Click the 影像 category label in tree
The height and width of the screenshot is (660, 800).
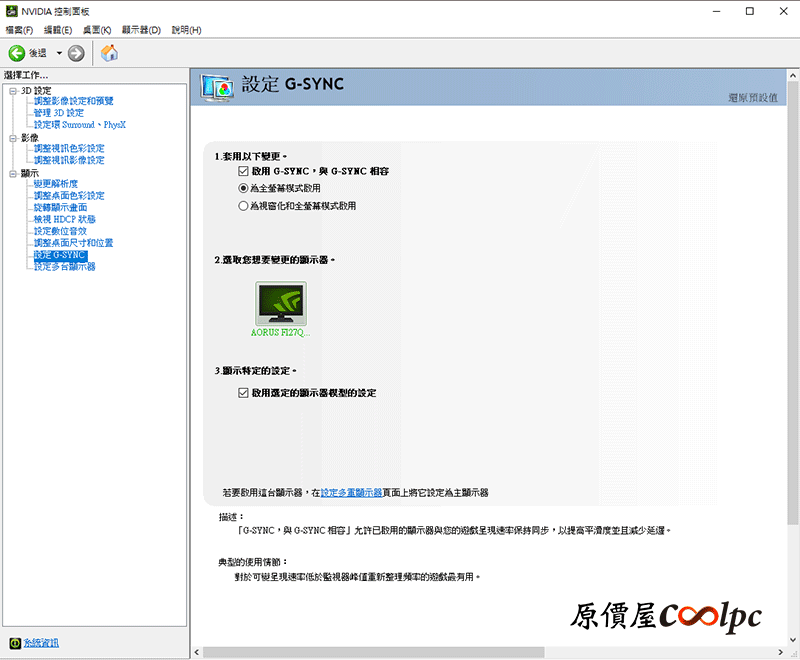pyautogui.click(x=30, y=138)
